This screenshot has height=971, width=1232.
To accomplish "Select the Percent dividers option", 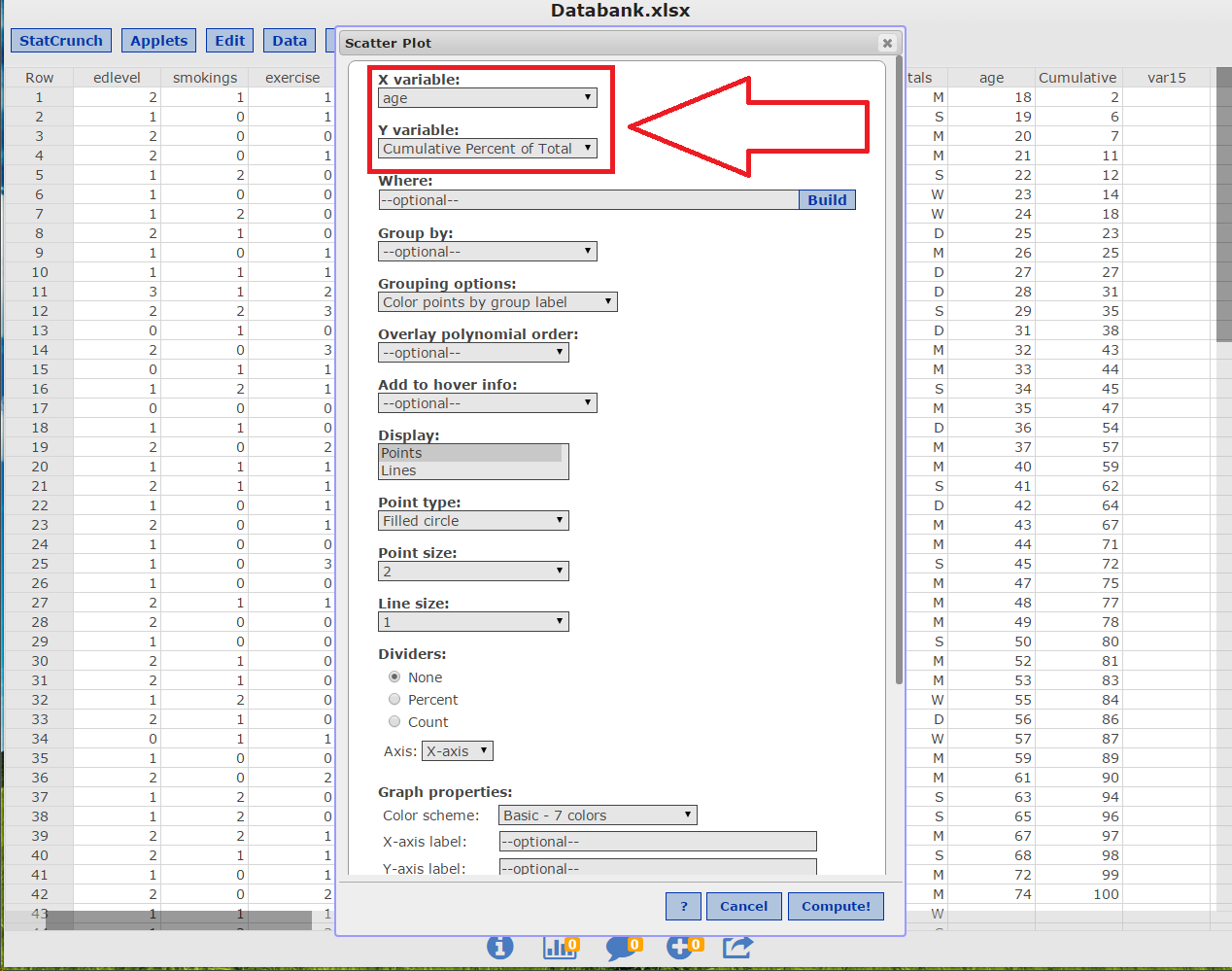I will [394, 699].
